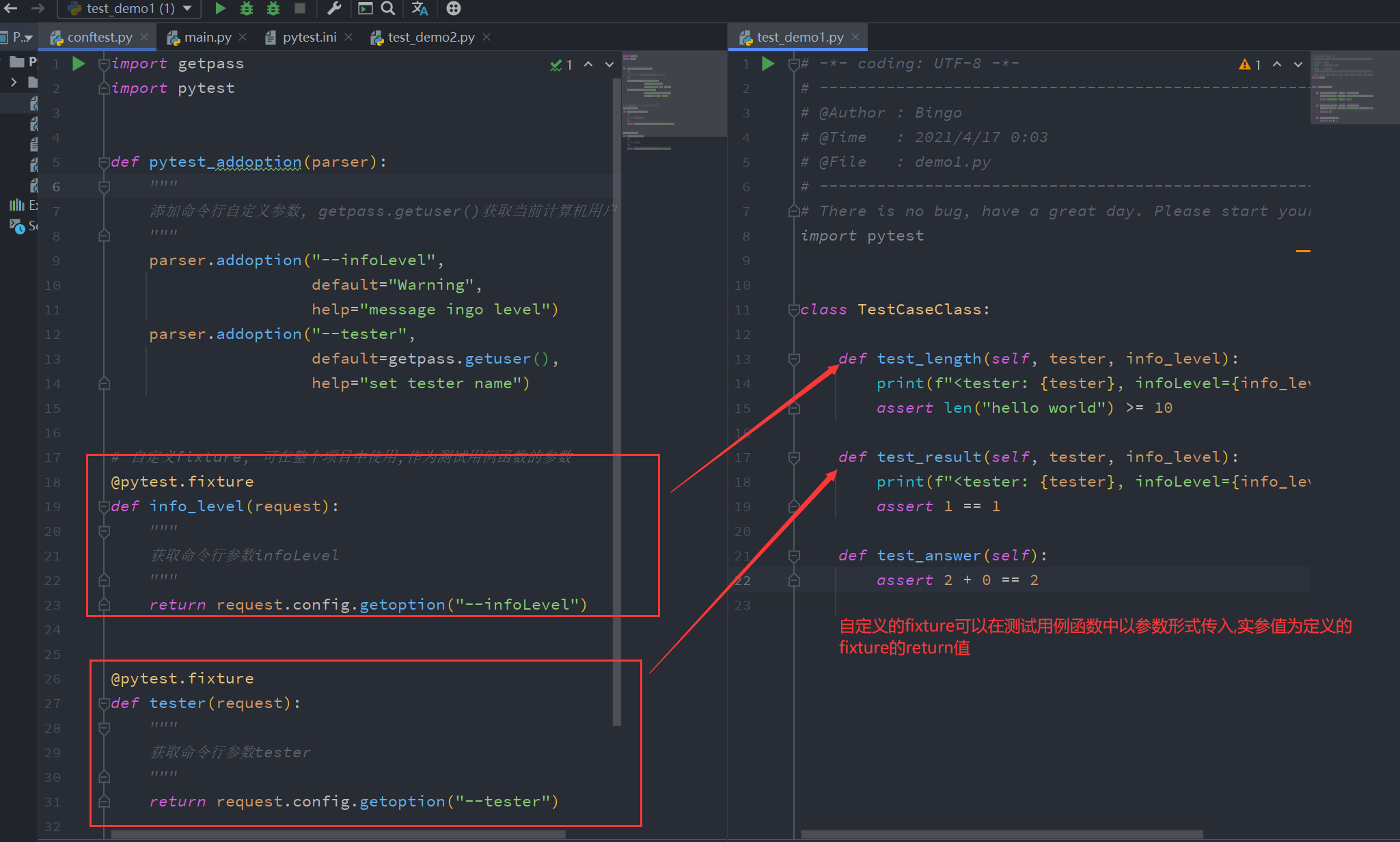
Task: Navigate back with the left arrow
Action: 11,8
